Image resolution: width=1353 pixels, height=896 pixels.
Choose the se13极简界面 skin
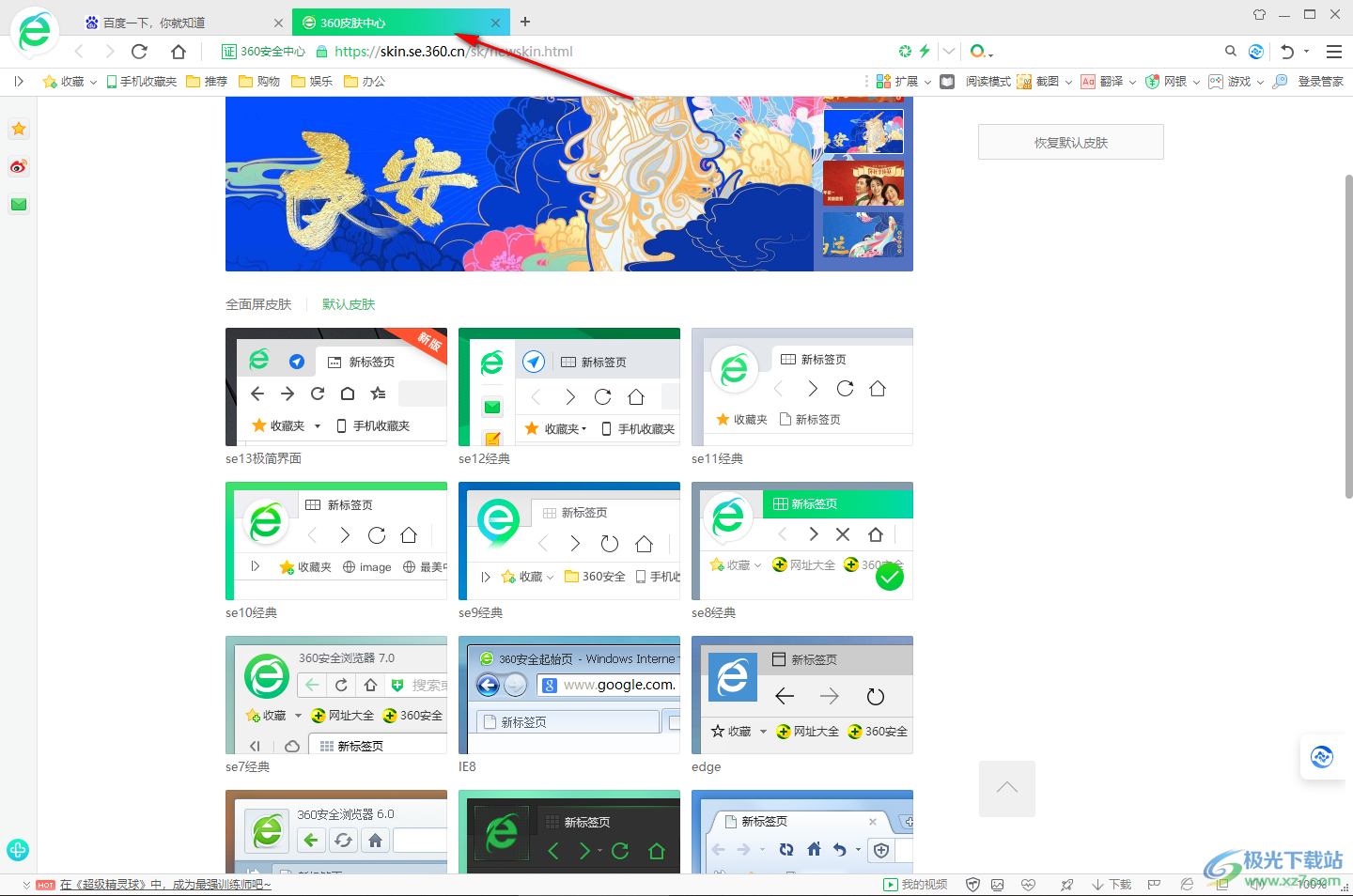coord(336,387)
